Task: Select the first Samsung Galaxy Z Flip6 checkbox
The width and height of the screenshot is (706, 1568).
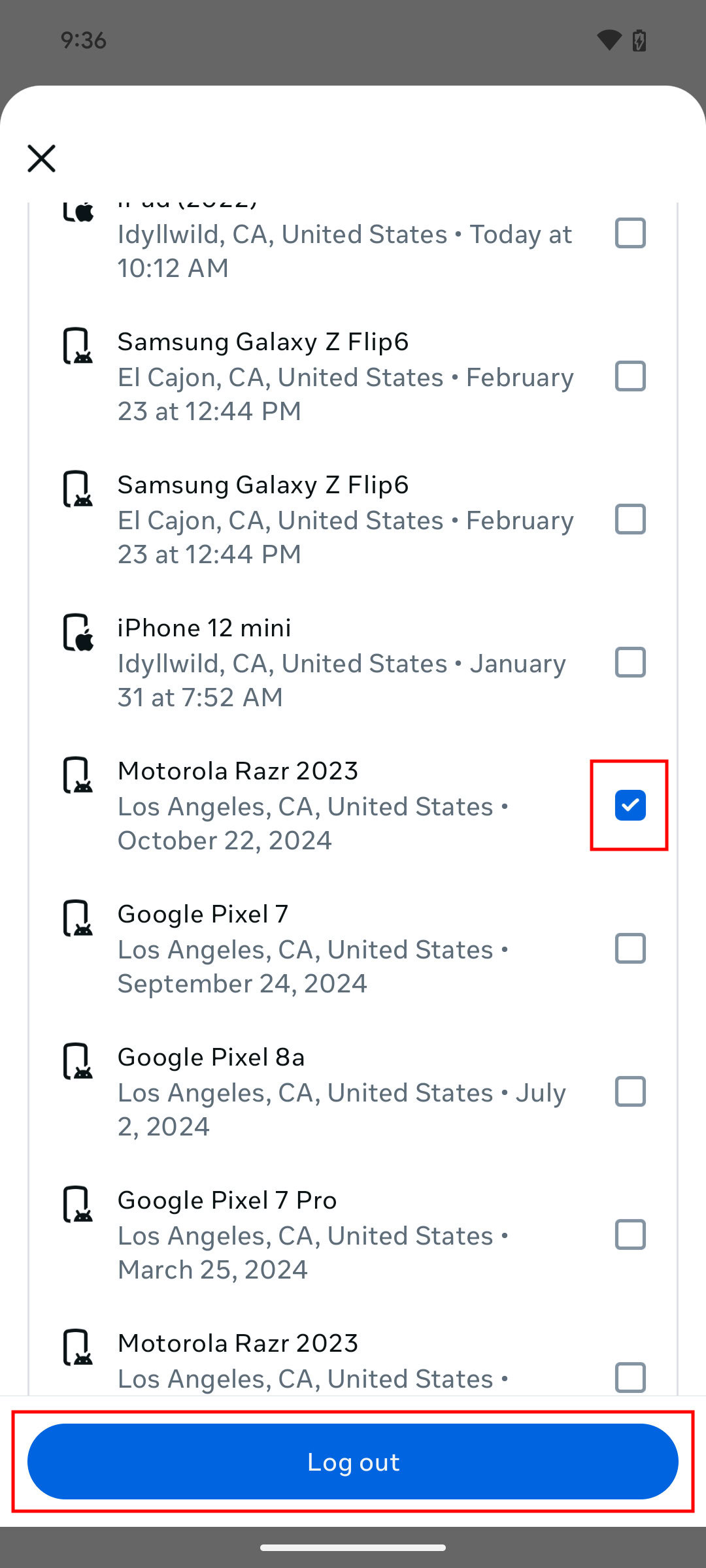Action: (x=630, y=376)
